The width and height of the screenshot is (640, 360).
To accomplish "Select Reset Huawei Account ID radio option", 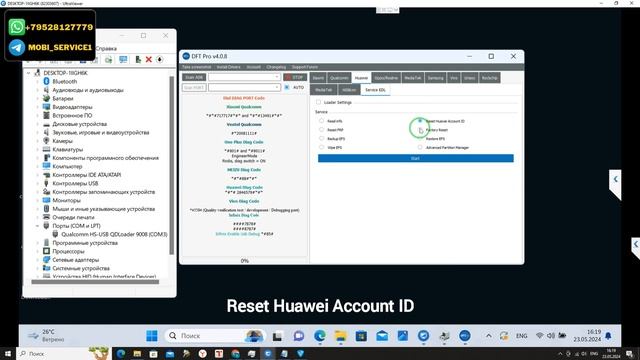I will (x=420, y=121).
